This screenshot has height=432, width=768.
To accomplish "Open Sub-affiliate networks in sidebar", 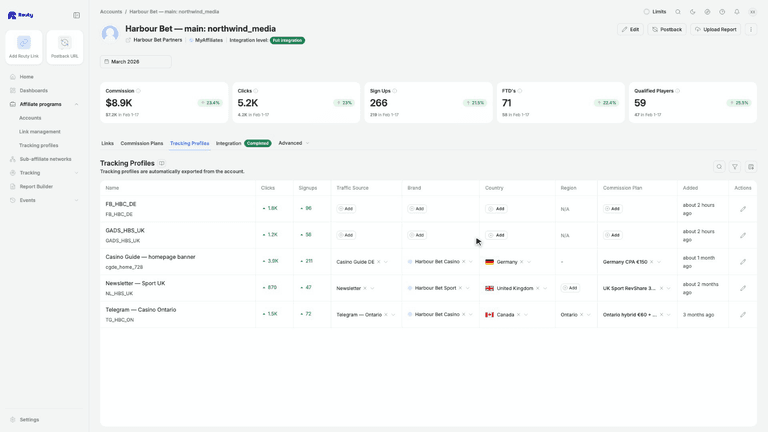I will (x=45, y=159).
